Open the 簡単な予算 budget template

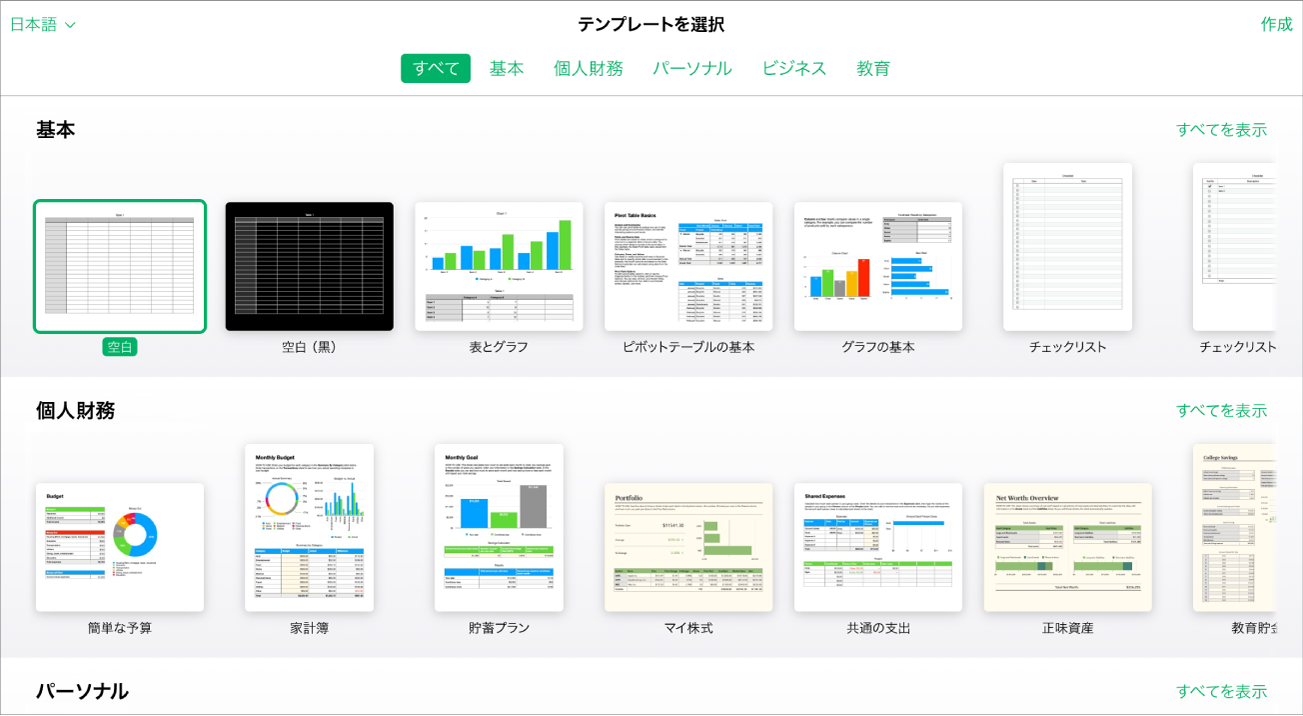(119, 546)
